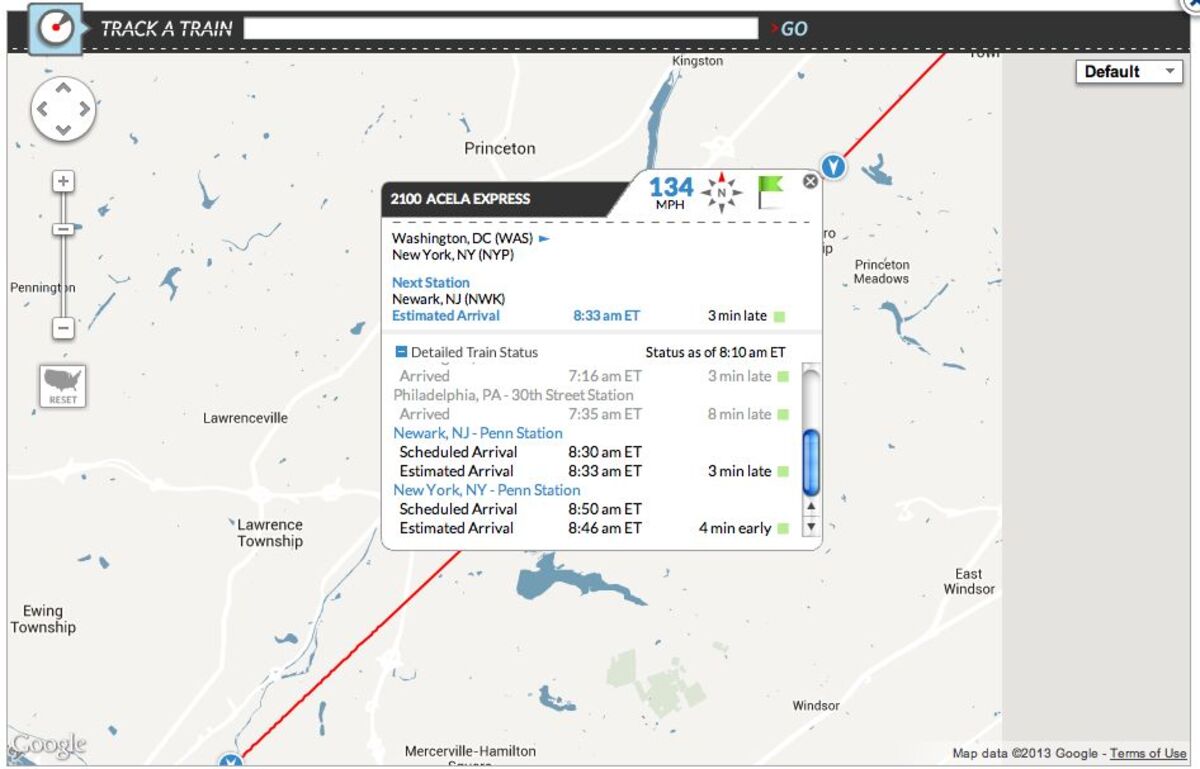The image size is (1200, 769).
Task: Close the 2100 Acela Express popup
Action: pos(810,181)
